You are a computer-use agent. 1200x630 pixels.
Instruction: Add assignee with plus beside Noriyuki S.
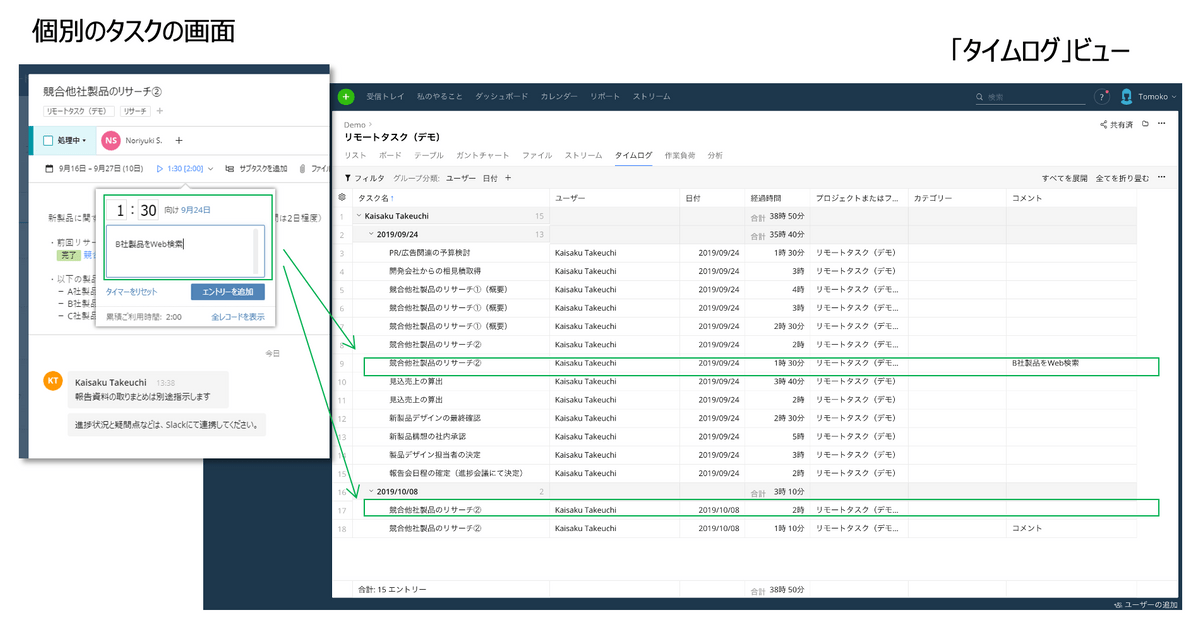[179, 140]
